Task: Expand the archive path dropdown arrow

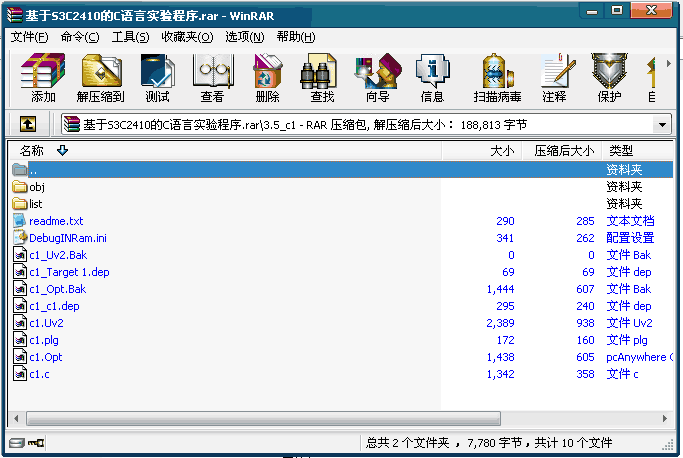Action: click(x=663, y=125)
